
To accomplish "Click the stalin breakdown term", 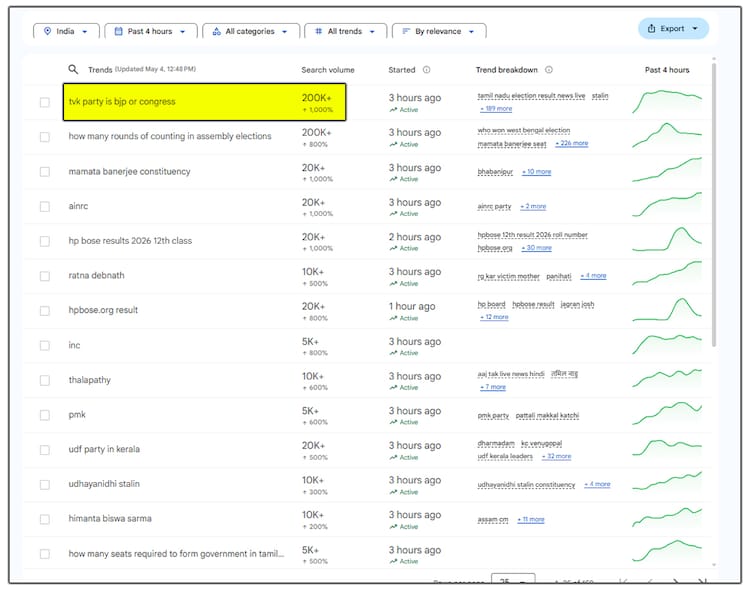I will tap(600, 96).
